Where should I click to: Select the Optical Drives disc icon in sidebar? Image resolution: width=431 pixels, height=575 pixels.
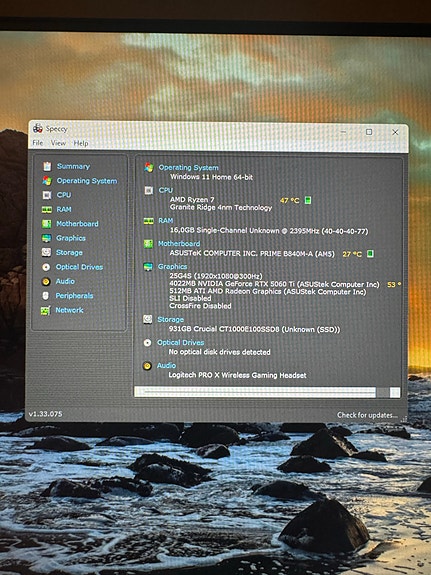coord(46,267)
